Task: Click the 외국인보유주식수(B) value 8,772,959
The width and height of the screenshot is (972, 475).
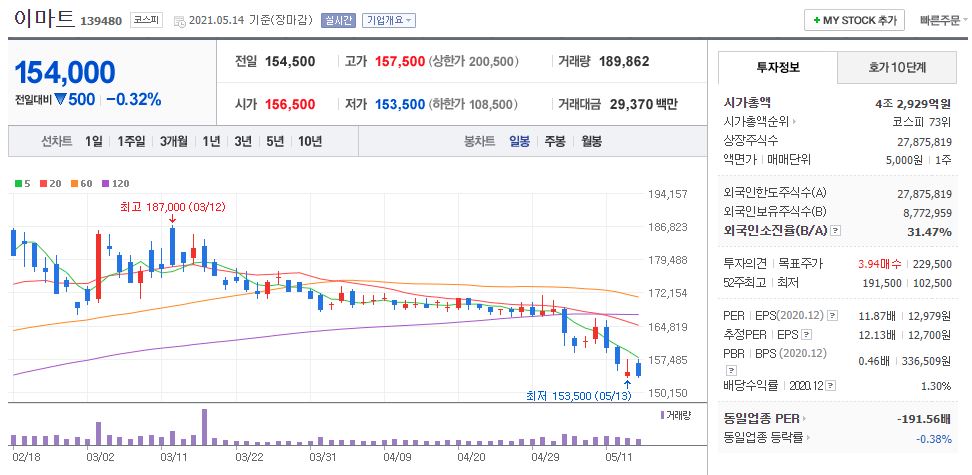Action: [927, 213]
